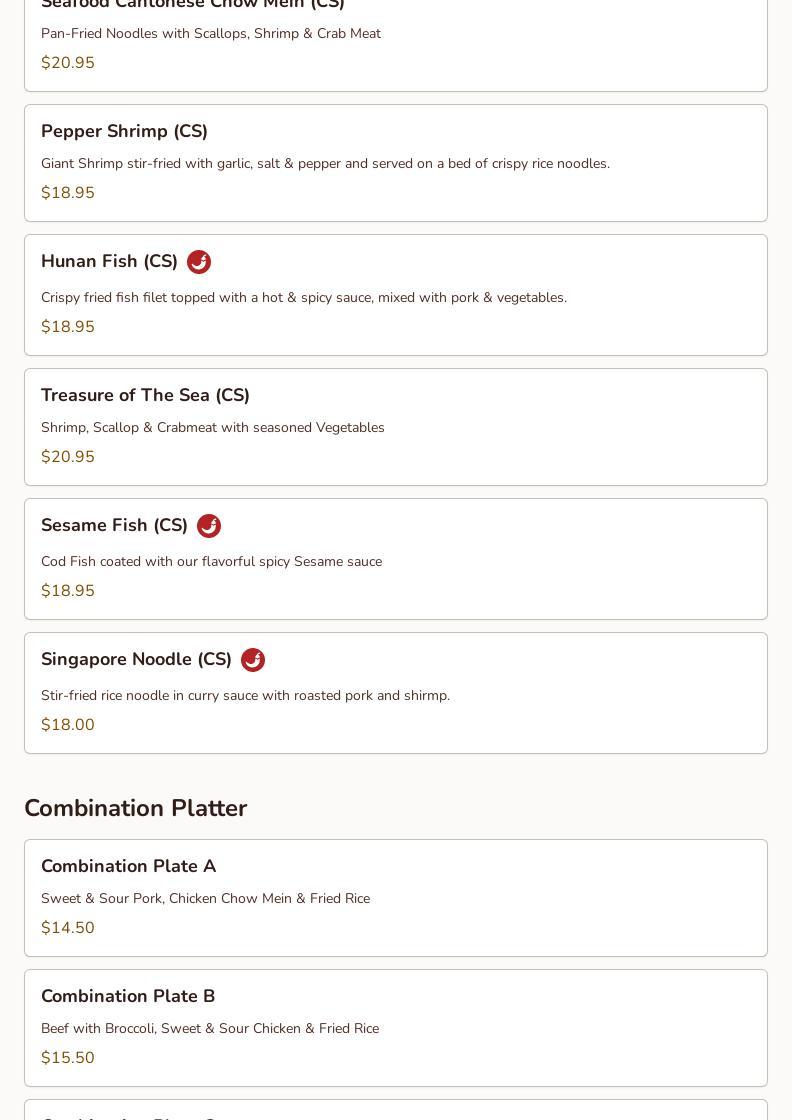This screenshot has height=1120, width=792.
Task: Click the Combination Platter section heading
Action: (135, 808)
